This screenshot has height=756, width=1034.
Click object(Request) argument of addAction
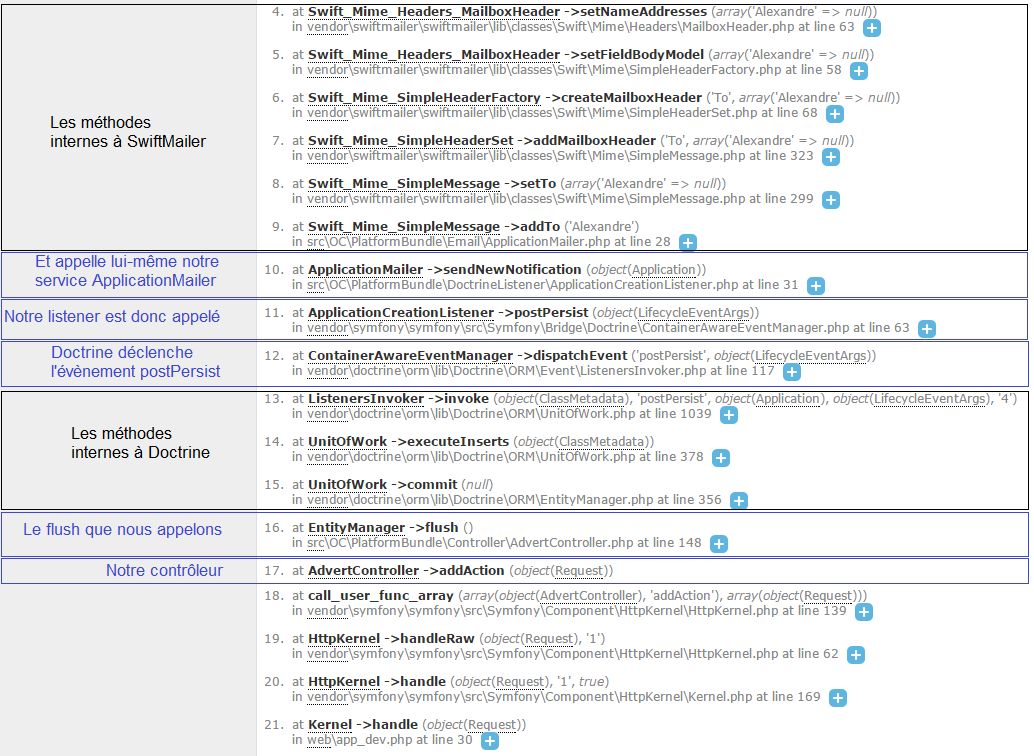click(x=561, y=571)
